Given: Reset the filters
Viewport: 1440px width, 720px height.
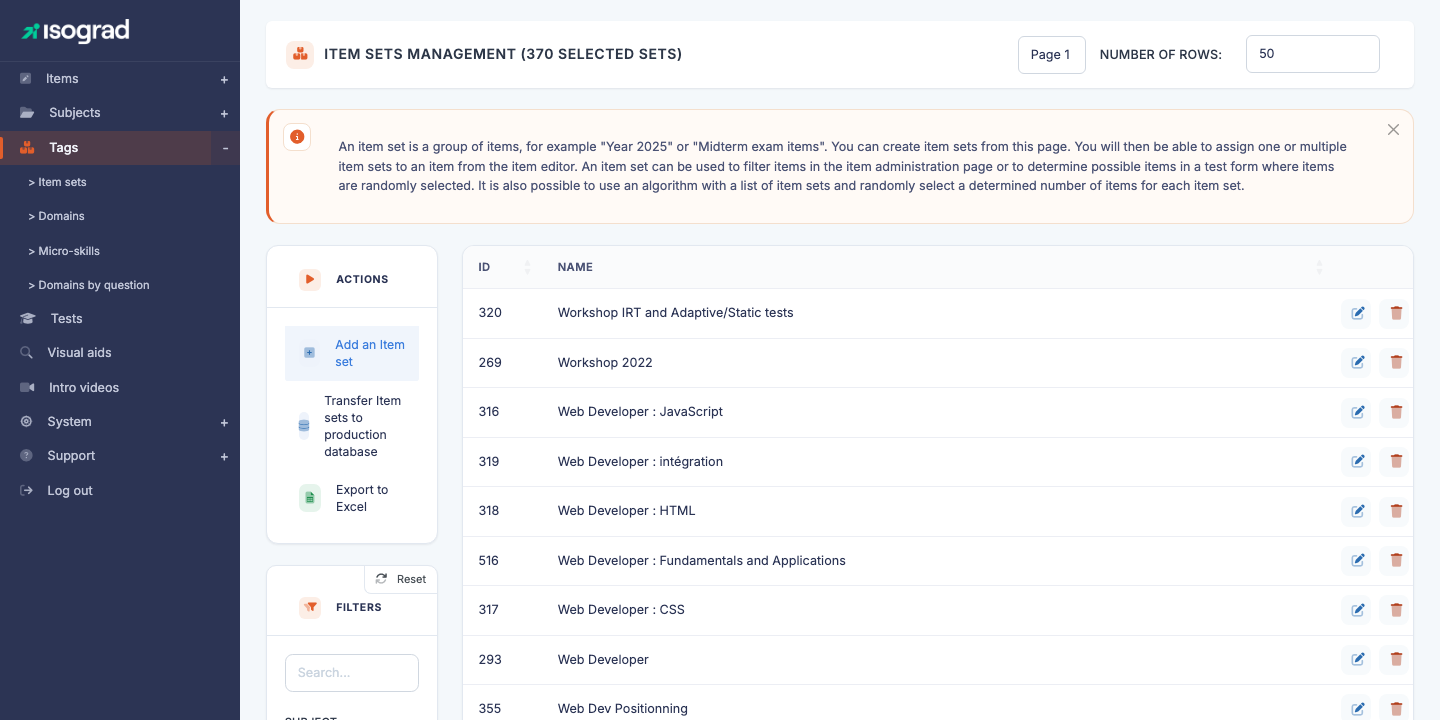Looking at the screenshot, I should [x=401, y=579].
